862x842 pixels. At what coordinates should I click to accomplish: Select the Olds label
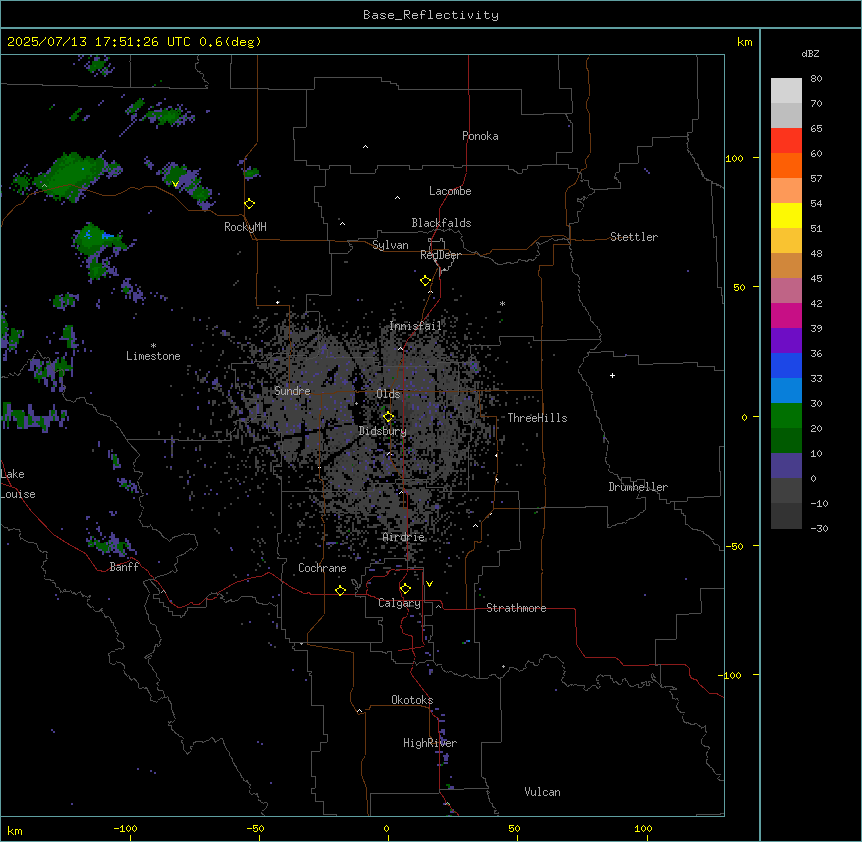click(x=388, y=394)
